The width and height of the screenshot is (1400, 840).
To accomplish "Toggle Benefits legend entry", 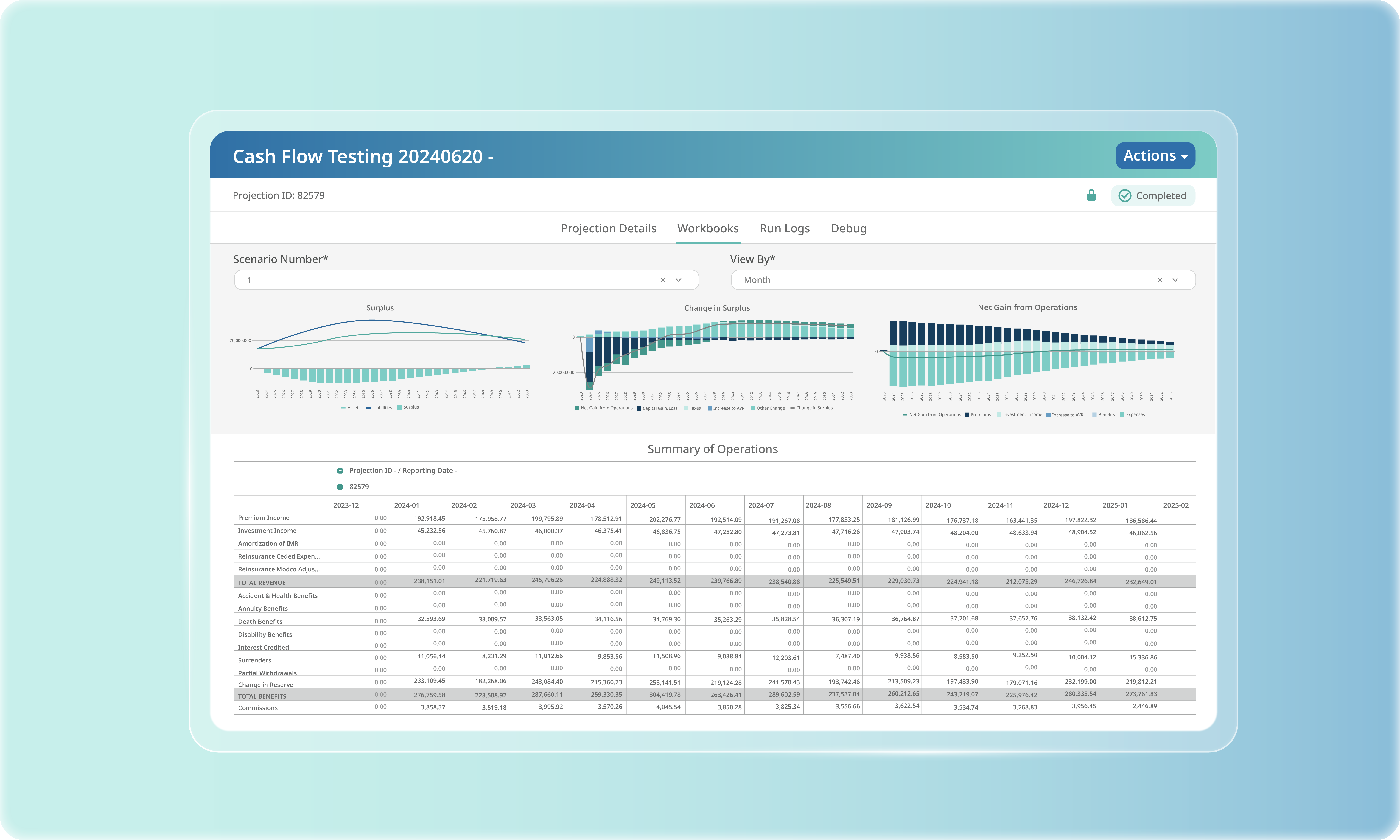I will (1103, 415).
